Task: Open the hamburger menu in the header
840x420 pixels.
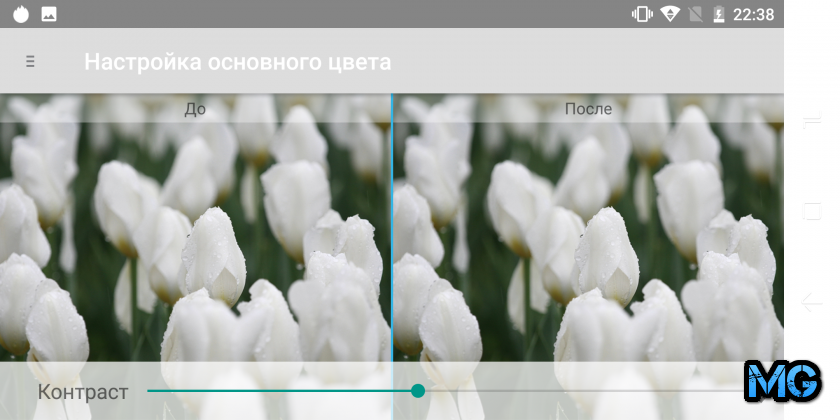Action: (30, 62)
